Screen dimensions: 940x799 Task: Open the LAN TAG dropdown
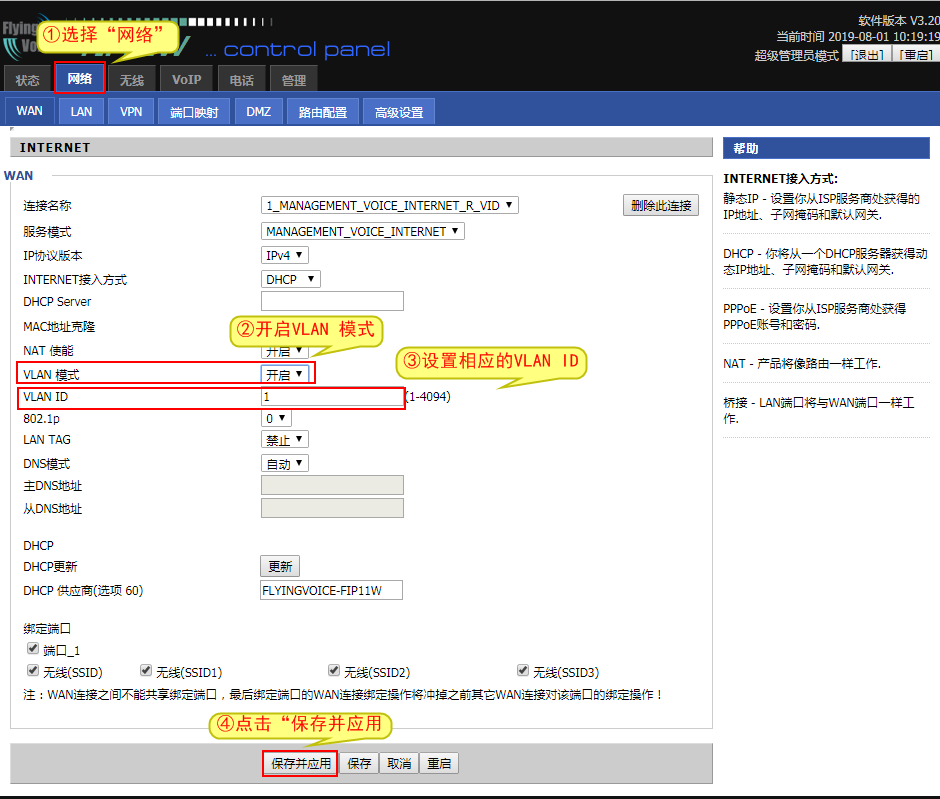(x=285, y=439)
